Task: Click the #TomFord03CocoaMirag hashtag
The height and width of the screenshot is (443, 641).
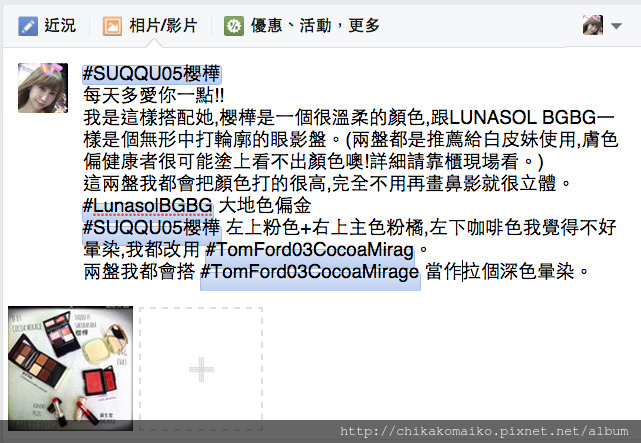Action: tap(309, 249)
